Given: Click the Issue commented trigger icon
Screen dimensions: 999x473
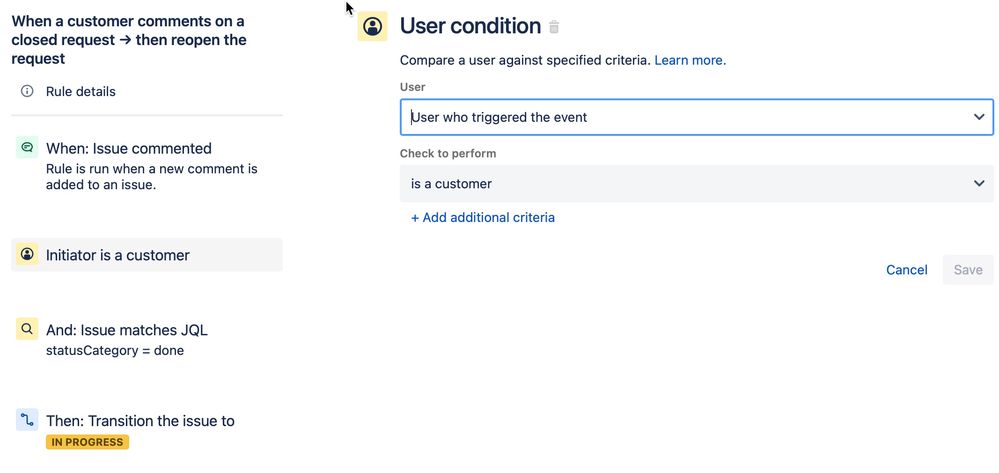Looking at the screenshot, I should (x=27, y=147).
